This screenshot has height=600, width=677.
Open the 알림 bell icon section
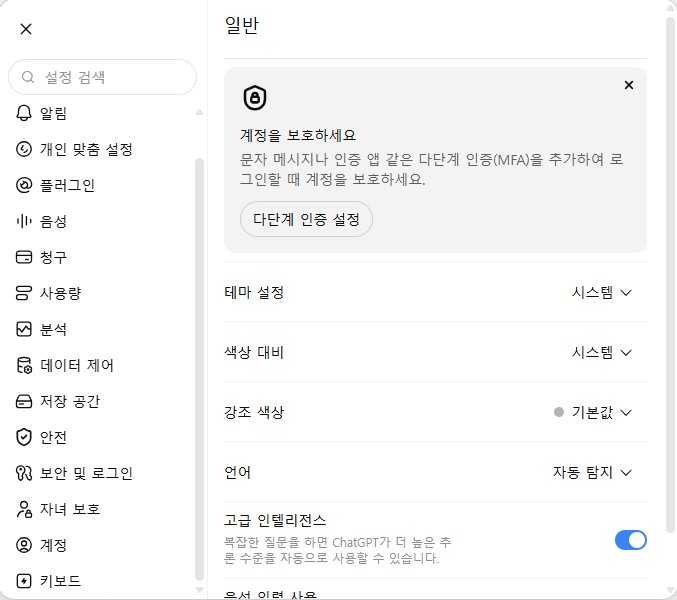(24, 114)
